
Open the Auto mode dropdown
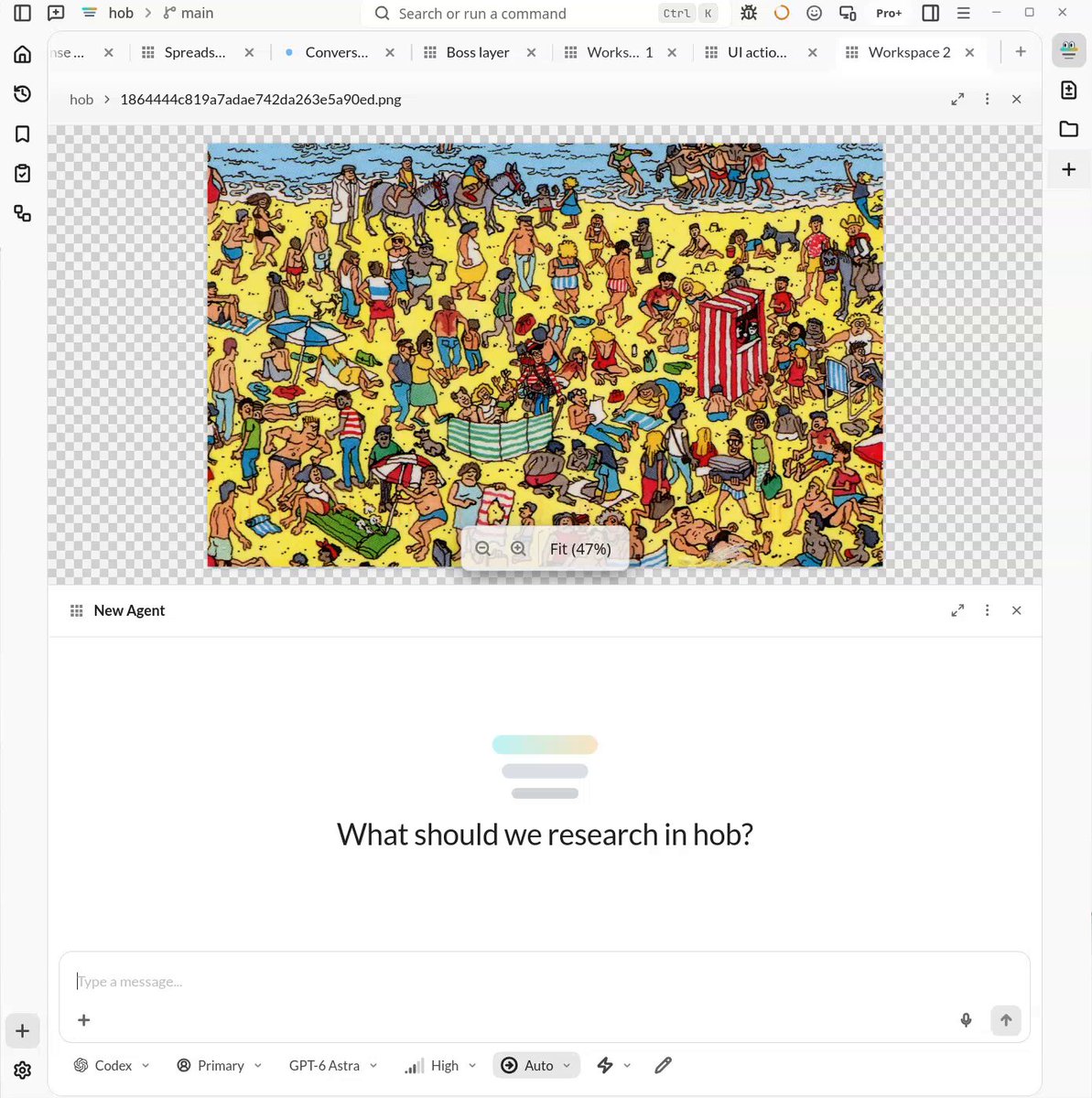(x=536, y=1065)
